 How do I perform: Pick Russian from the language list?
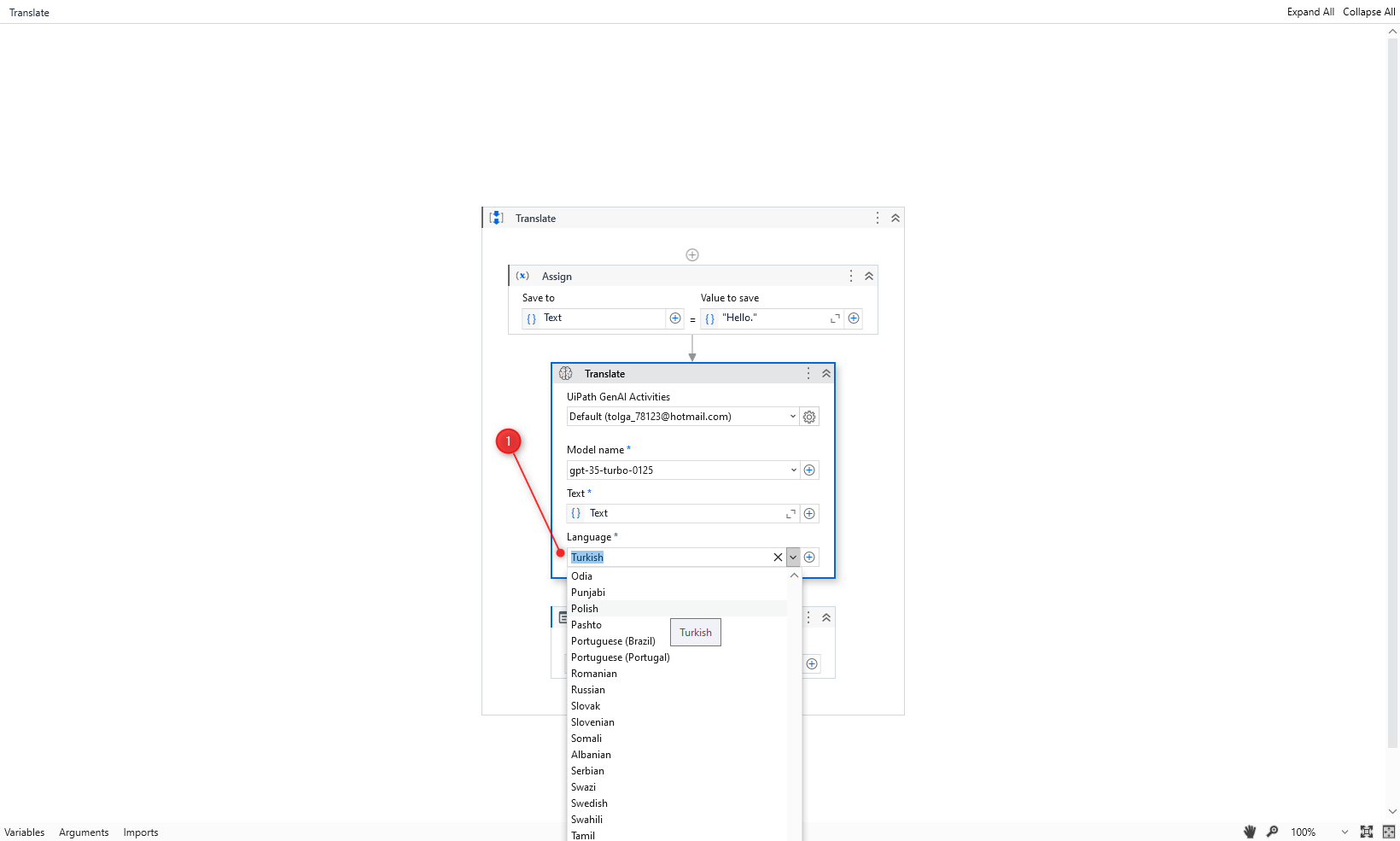point(677,690)
